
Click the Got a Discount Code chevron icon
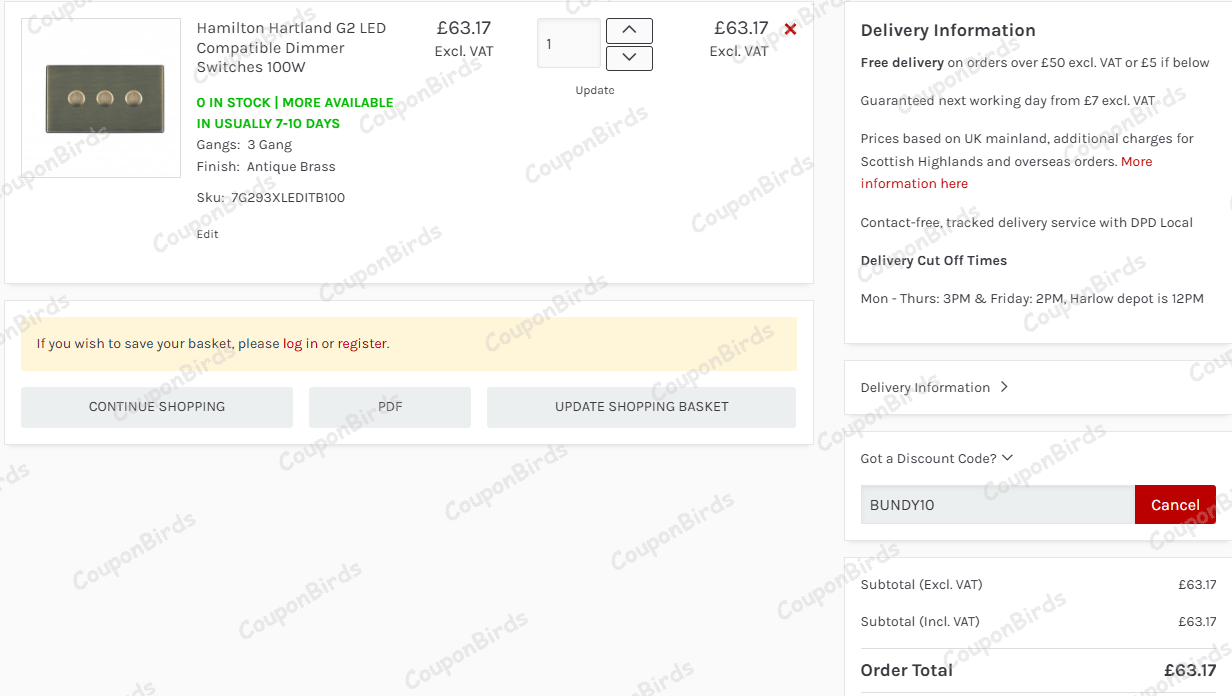click(1007, 458)
